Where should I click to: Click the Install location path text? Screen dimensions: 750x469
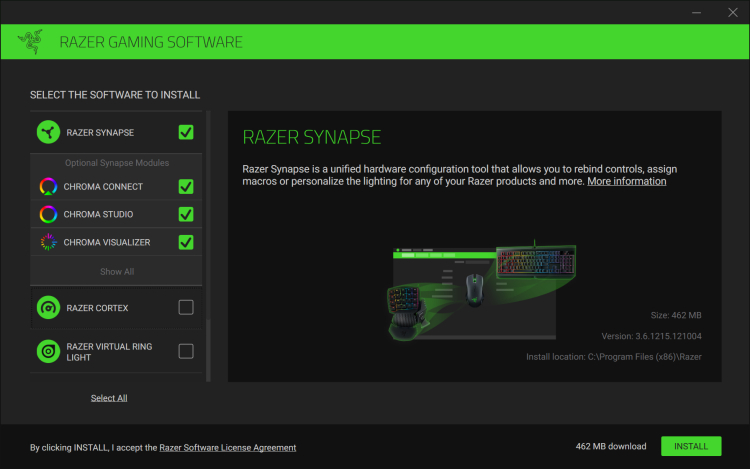614,357
